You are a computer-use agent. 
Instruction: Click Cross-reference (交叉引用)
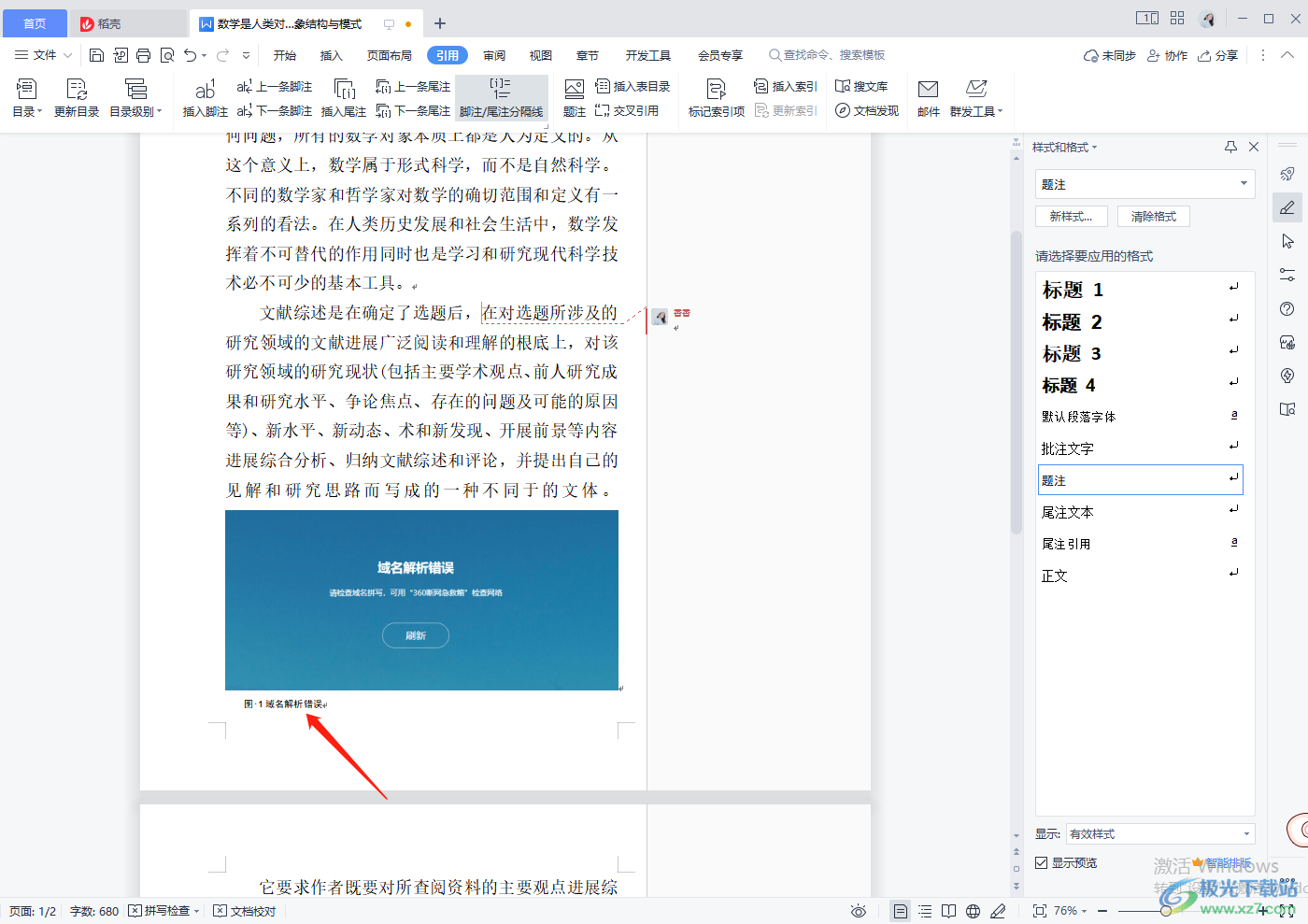(x=627, y=110)
